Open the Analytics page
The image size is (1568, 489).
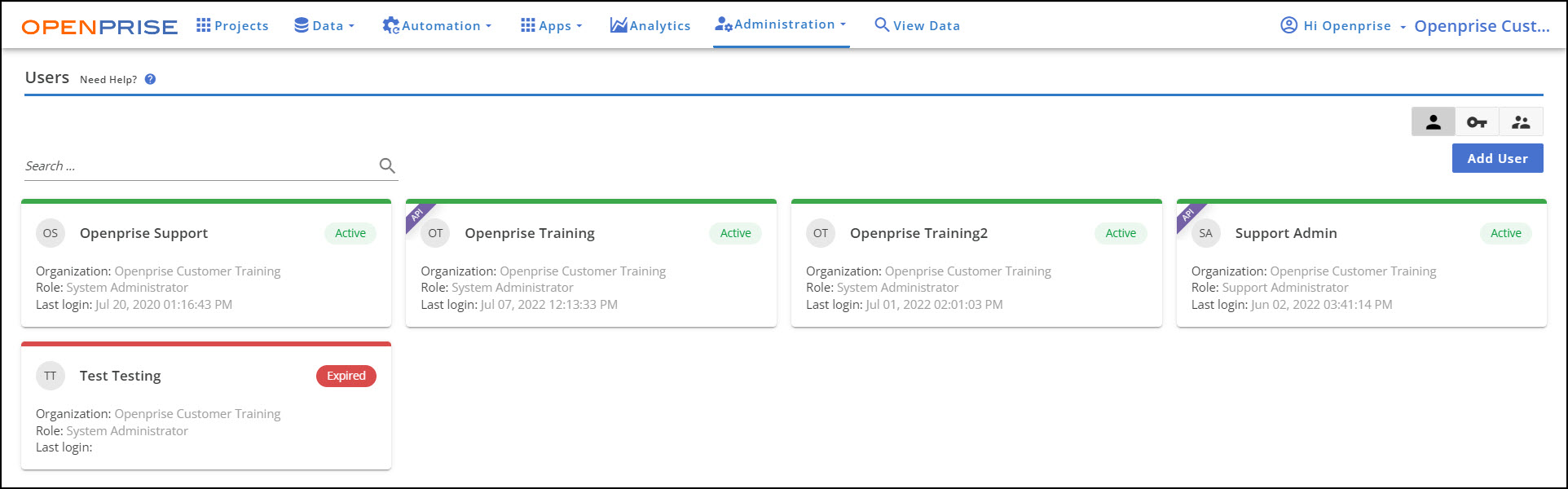click(x=650, y=25)
